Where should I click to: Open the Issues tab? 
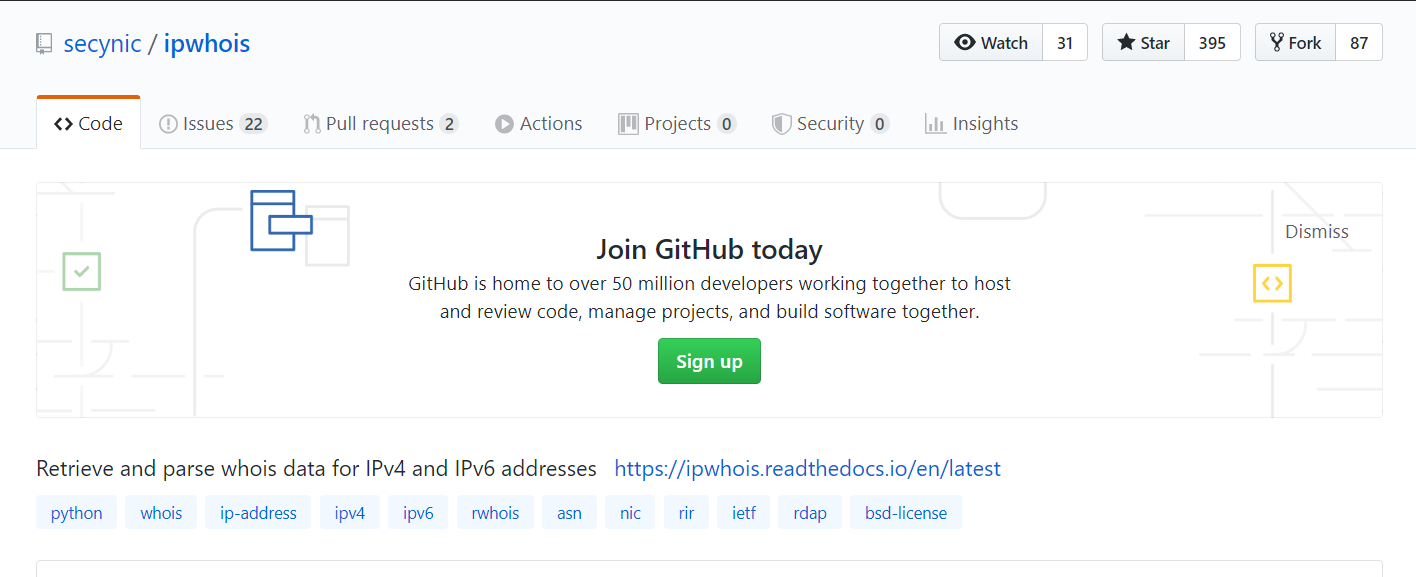213,124
